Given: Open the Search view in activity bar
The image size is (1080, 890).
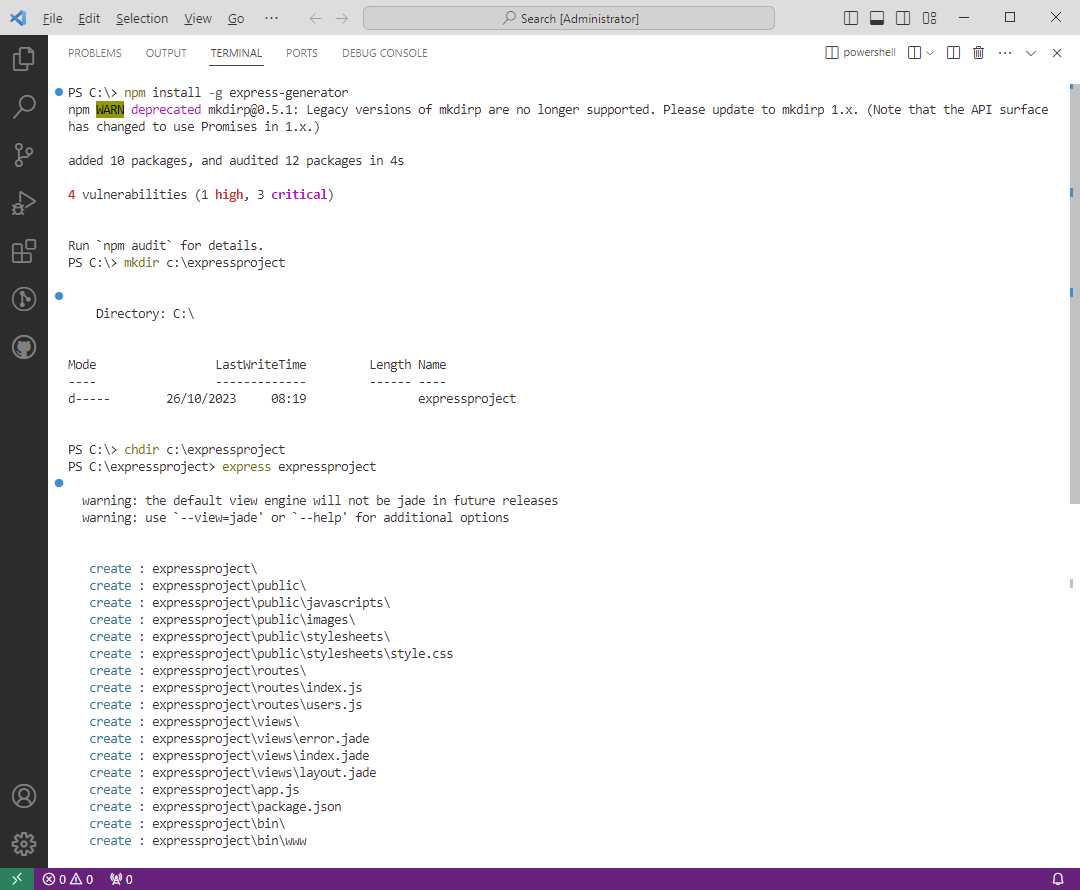Looking at the screenshot, I should pyautogui.click(x=23, y=107).
